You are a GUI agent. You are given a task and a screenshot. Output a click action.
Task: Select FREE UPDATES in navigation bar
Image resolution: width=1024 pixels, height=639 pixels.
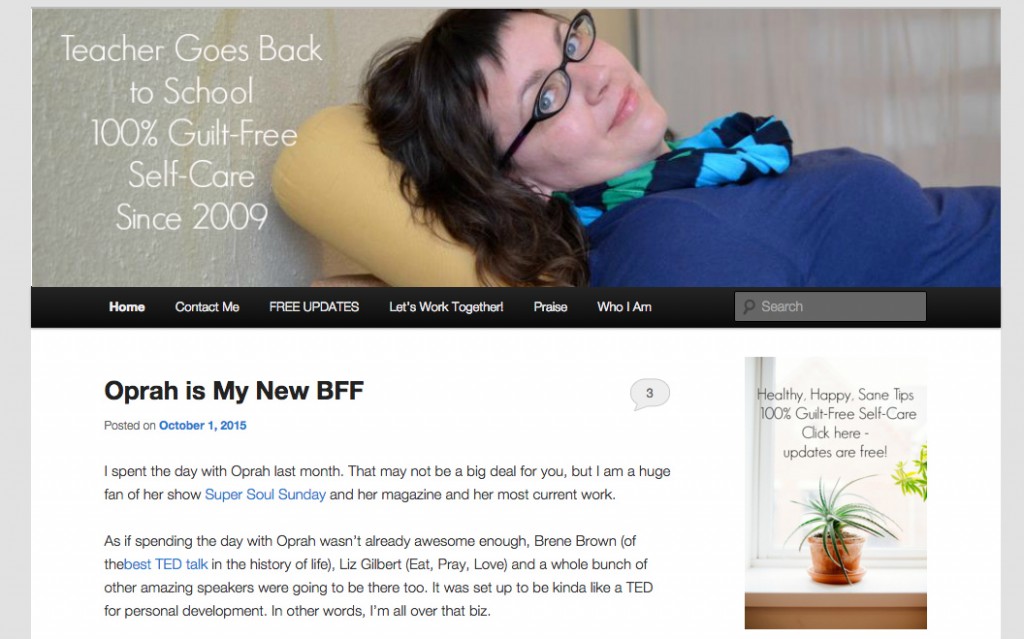(314, 307)
